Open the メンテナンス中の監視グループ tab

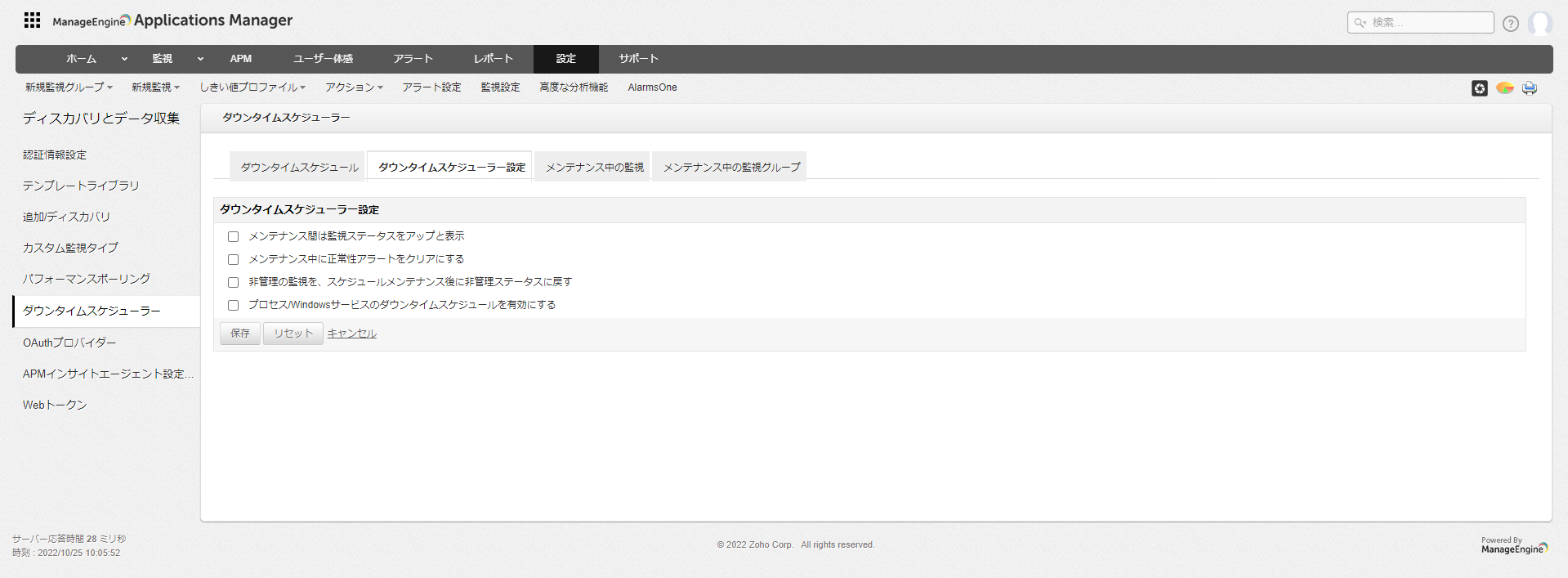[731, 167]
